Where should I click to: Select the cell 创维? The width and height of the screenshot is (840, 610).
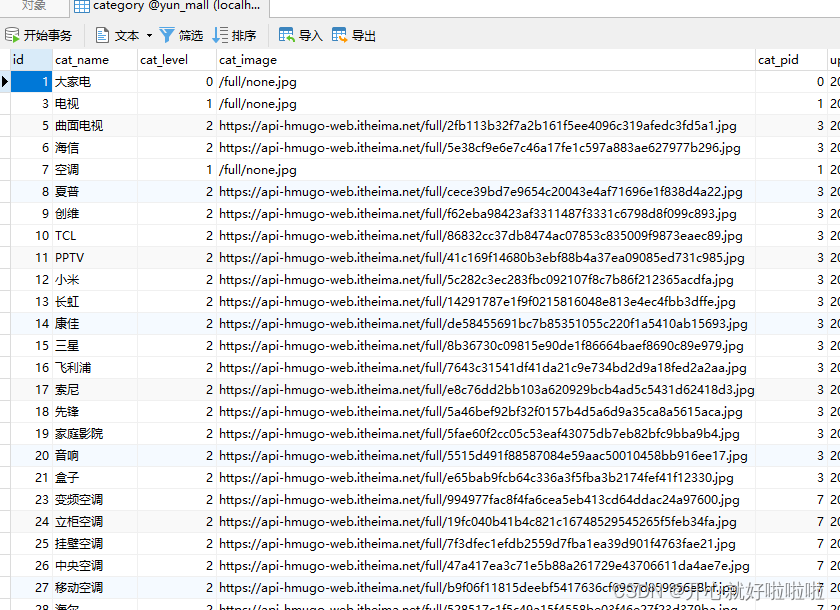(95, 213)
